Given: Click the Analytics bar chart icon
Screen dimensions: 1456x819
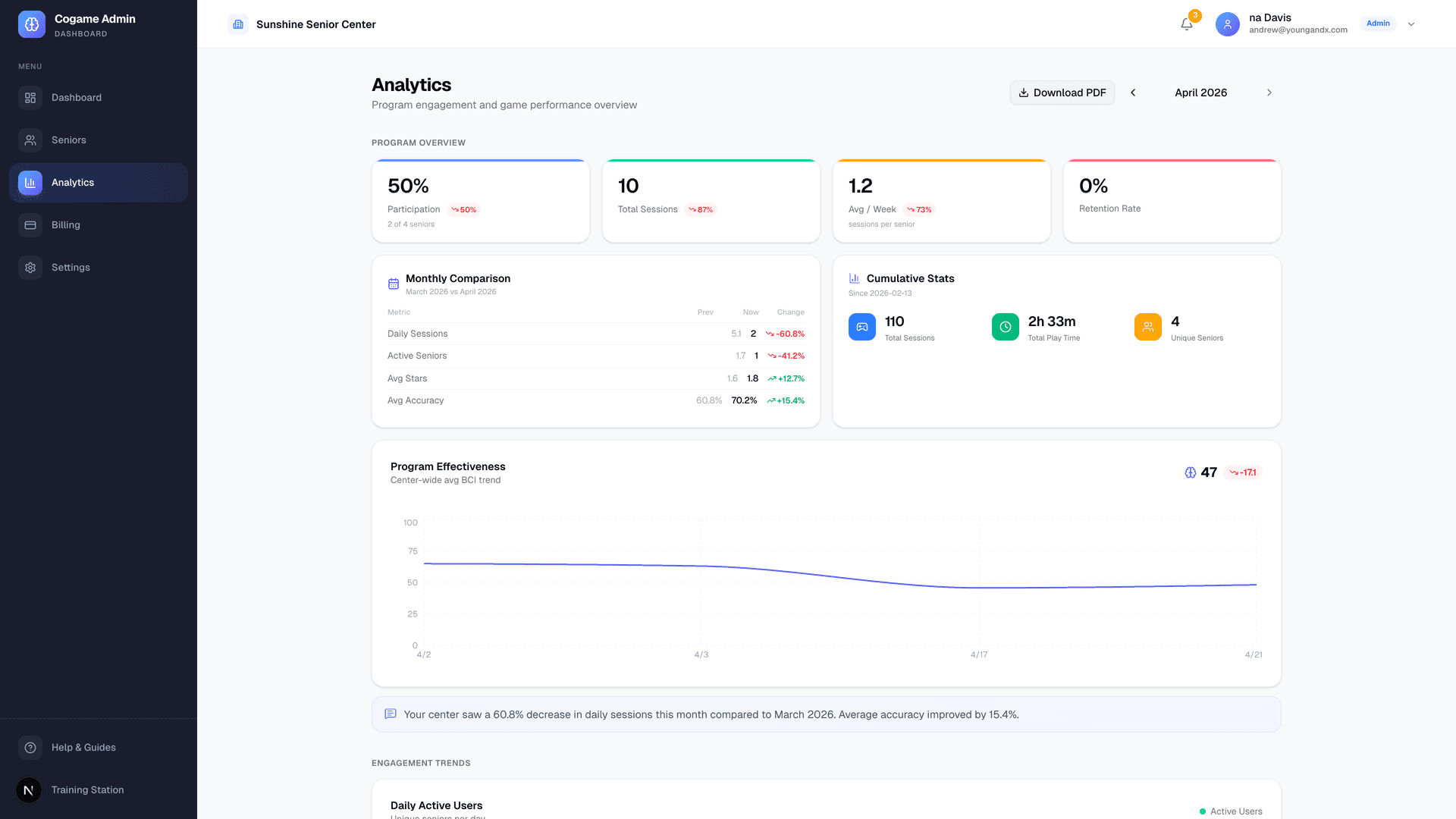Looking at the screenshot, I should [x=30, y=182].
